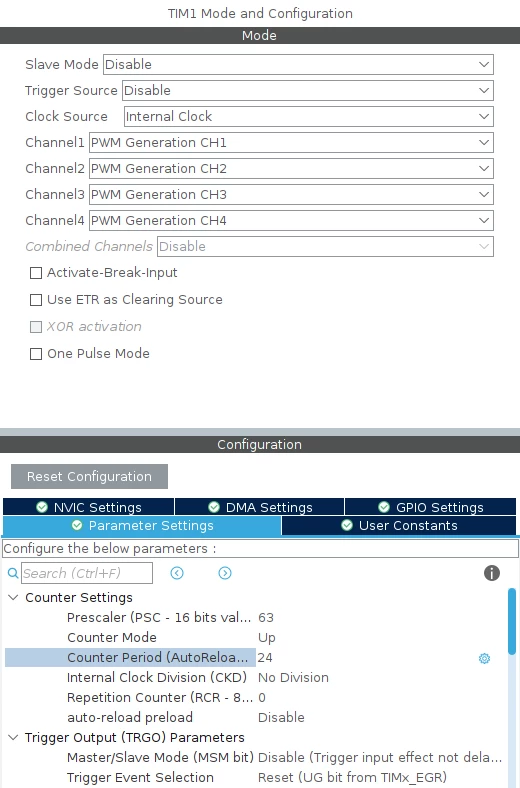This screenshot has width=520, height=788.
Task: Collapse Trigger Output (TRGO) Parameters group
Action: (x=14, y=737)
